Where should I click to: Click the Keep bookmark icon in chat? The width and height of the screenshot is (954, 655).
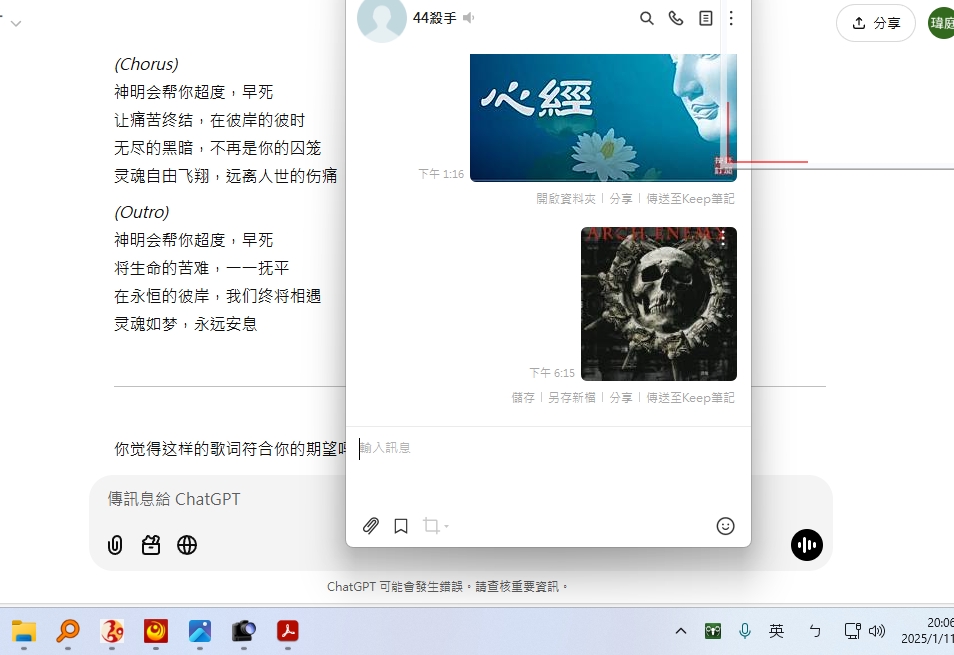(x=401, y=525)
